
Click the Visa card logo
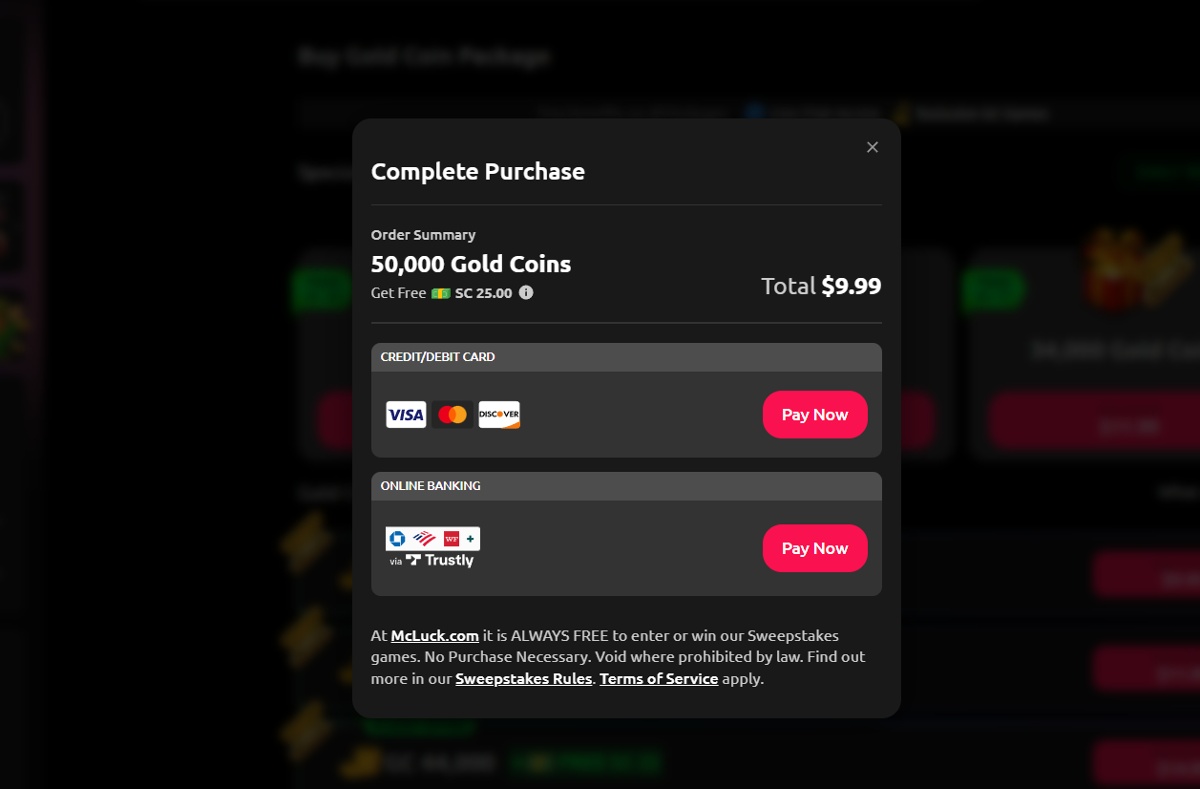[406, 415]
